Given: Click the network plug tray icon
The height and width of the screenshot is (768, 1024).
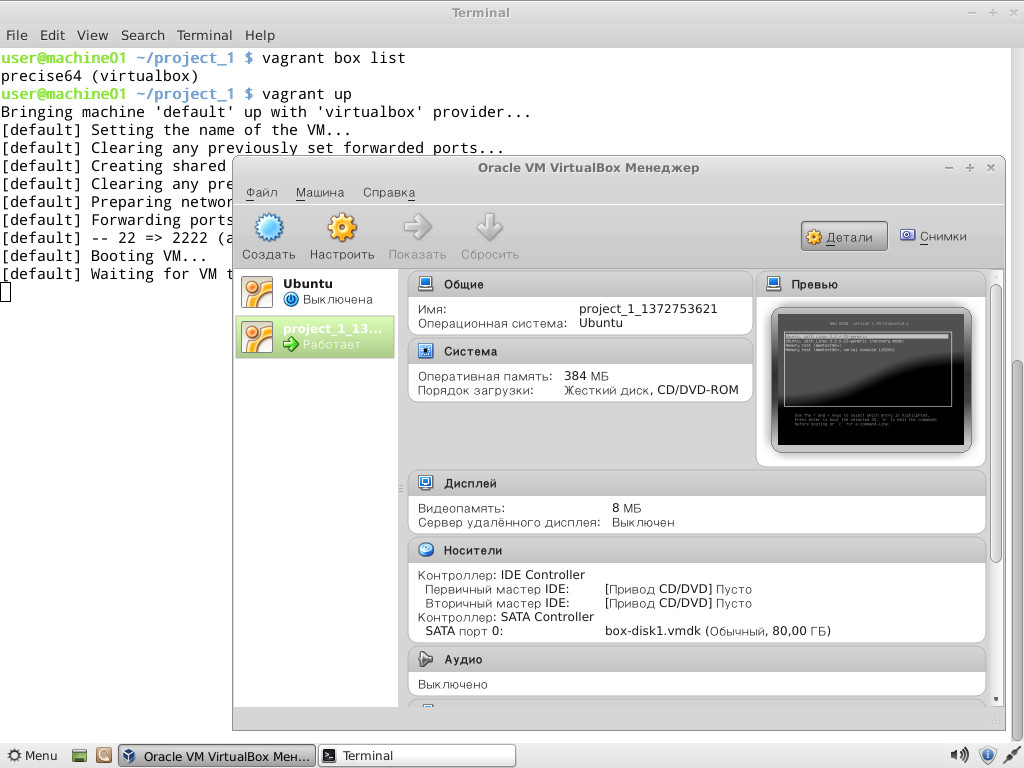Looking at the screenshot, I should [1012, 756].
